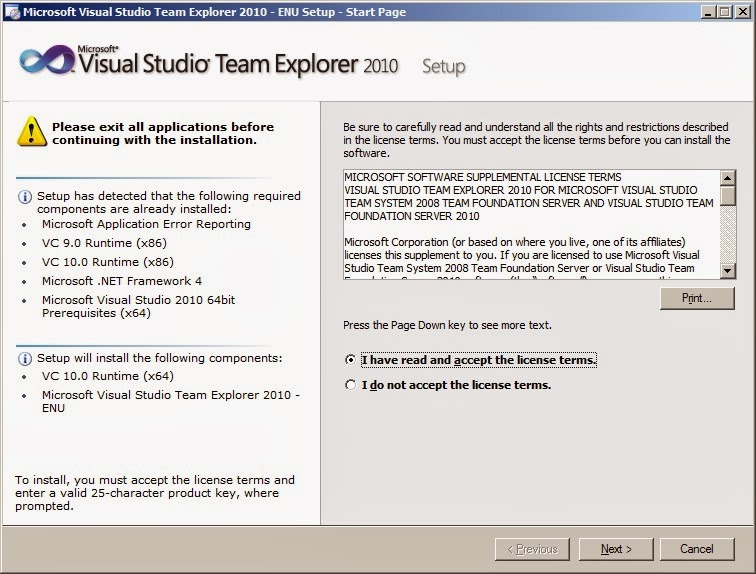Click 'MICROSOFT SOFTWARE SUPPLEMENTAL LICENSE TERMS' line

(x=483, y=177)
